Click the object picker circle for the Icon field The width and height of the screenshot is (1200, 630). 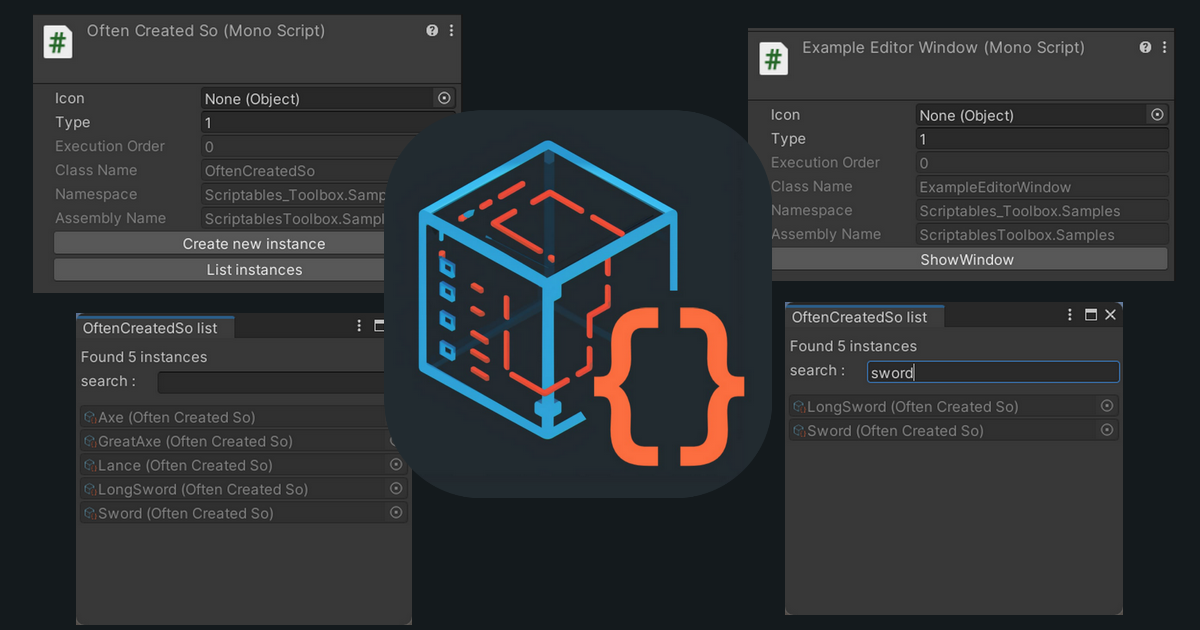443,98
